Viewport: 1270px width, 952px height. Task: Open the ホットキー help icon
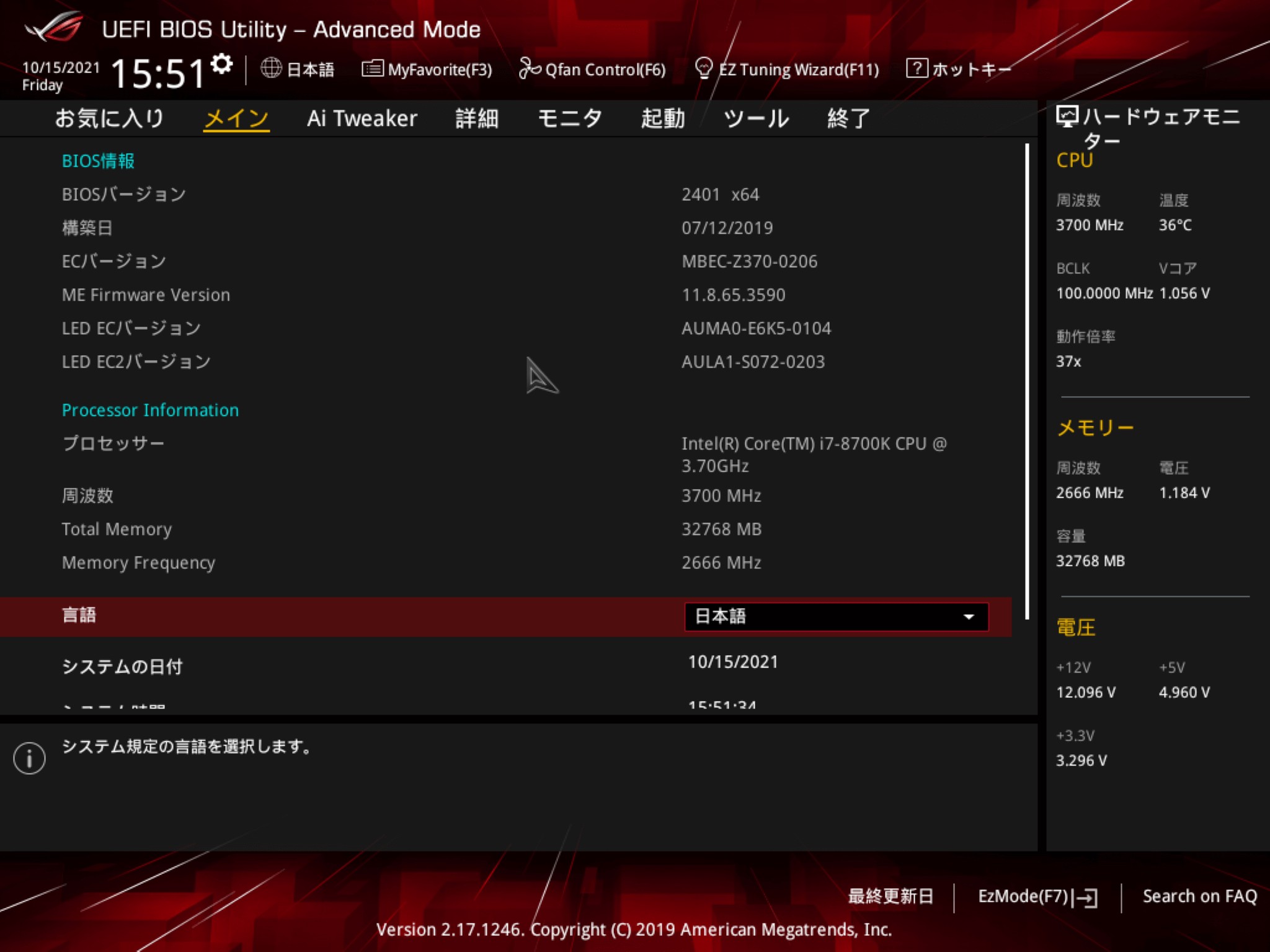point(917,69)
